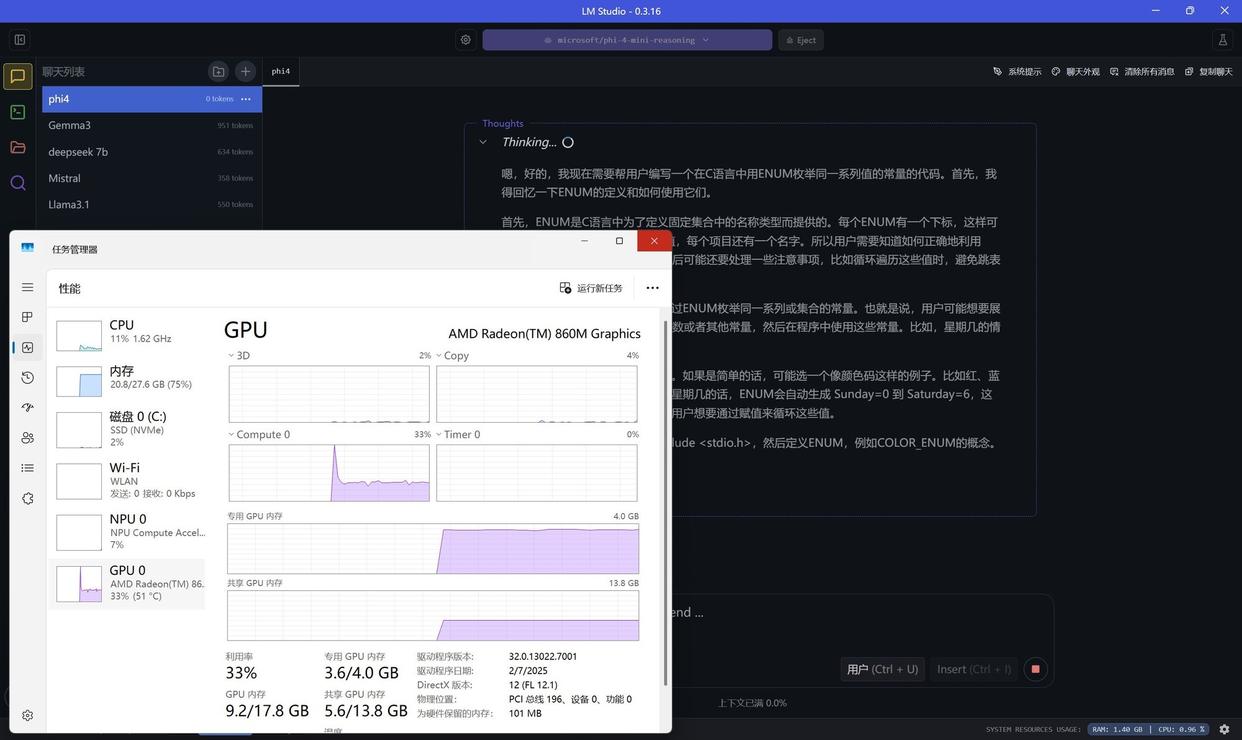Start a new chat with the plus icon
The height and width of the screenshot is (740, 1242).
coord(245,72)
